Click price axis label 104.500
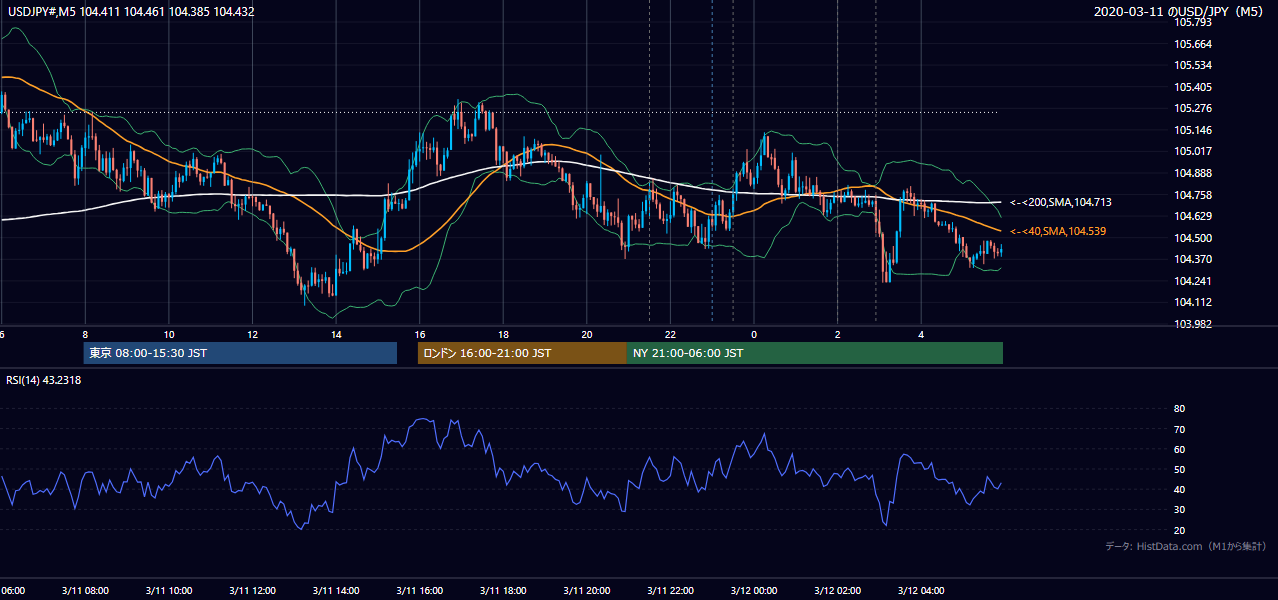This screenshot has height=600, width=1278. [x=1193, y=238]
